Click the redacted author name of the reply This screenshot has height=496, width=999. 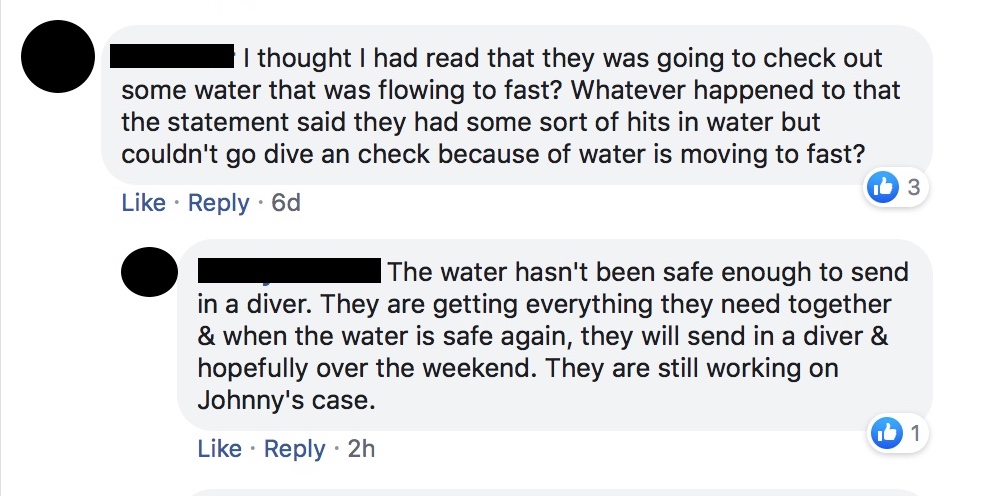(289, 271)
